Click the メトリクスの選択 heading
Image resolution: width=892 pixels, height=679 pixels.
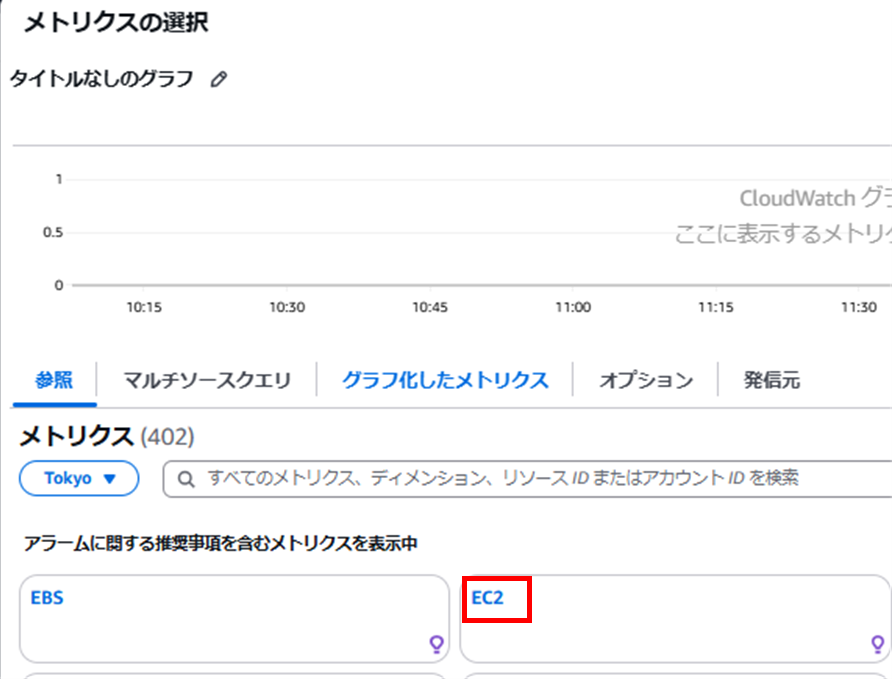[x=116, y=23]
